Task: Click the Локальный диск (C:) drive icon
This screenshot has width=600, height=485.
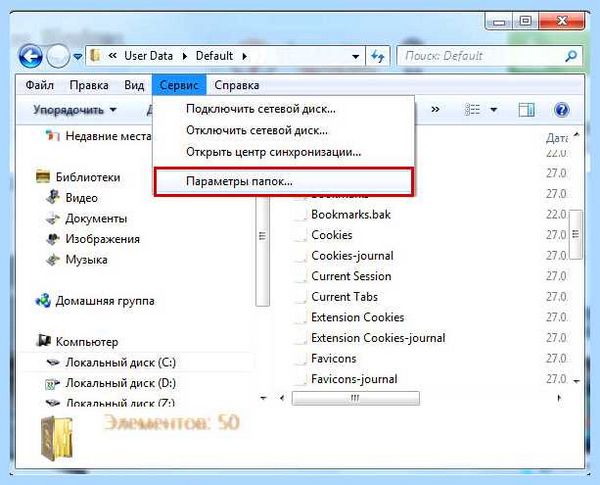Action: pos(53,362)
